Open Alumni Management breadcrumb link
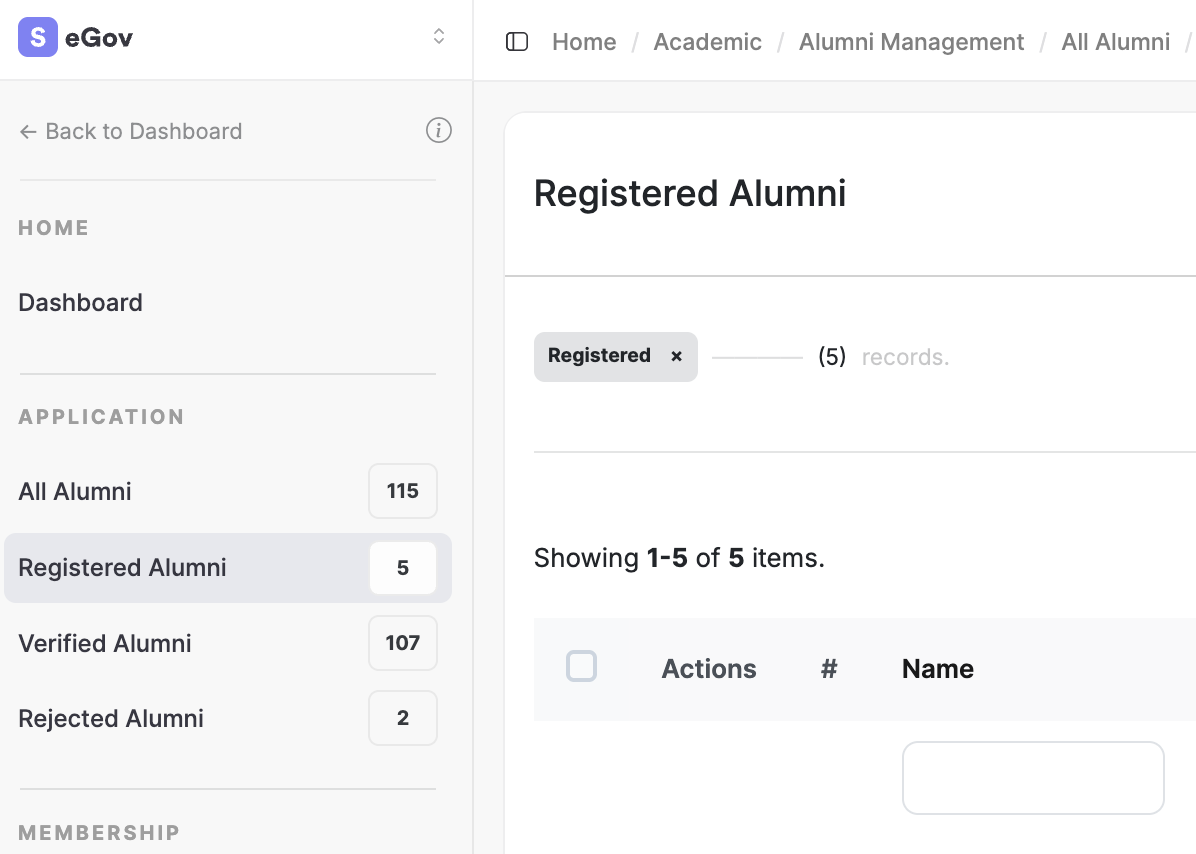The height and width of the screenshot is (854, 1196). coord(911,42)
